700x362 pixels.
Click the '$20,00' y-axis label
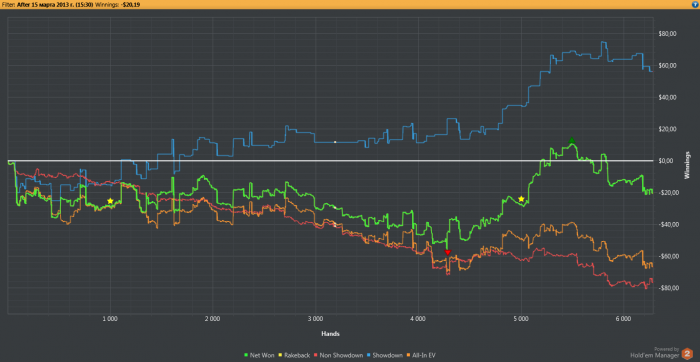click(667, 129)
